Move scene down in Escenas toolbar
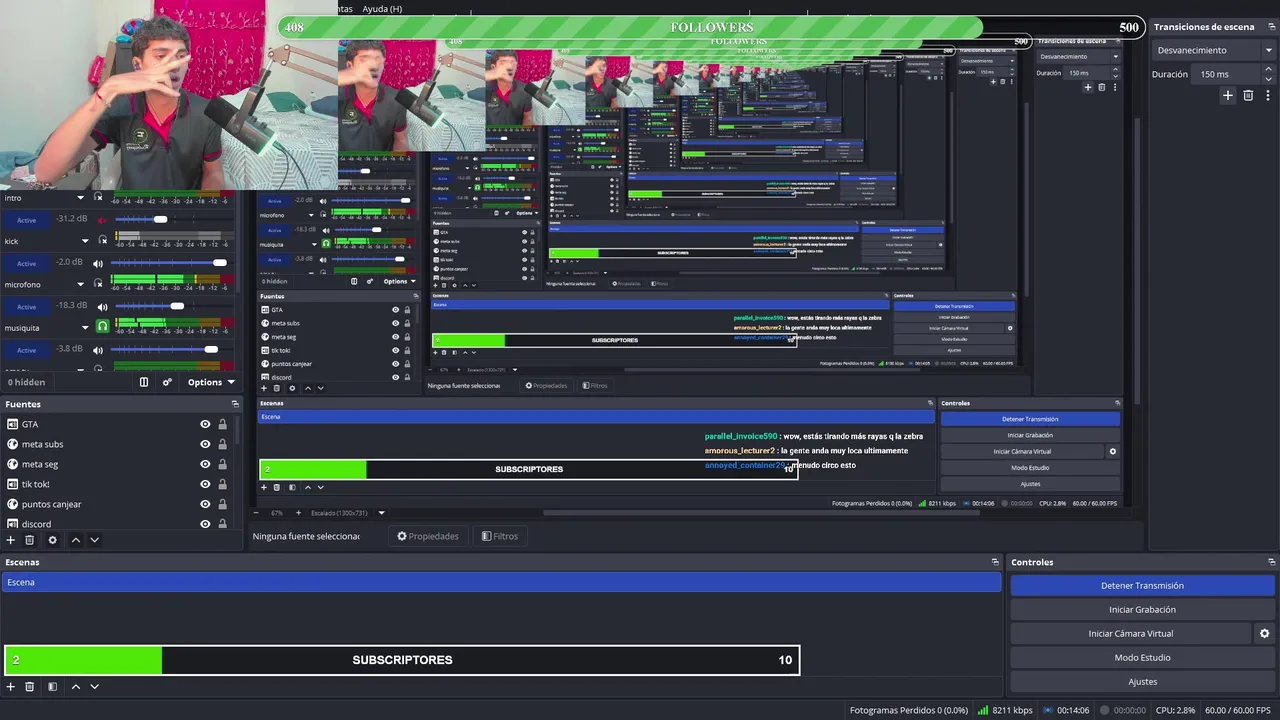 [x=94, y=687]
